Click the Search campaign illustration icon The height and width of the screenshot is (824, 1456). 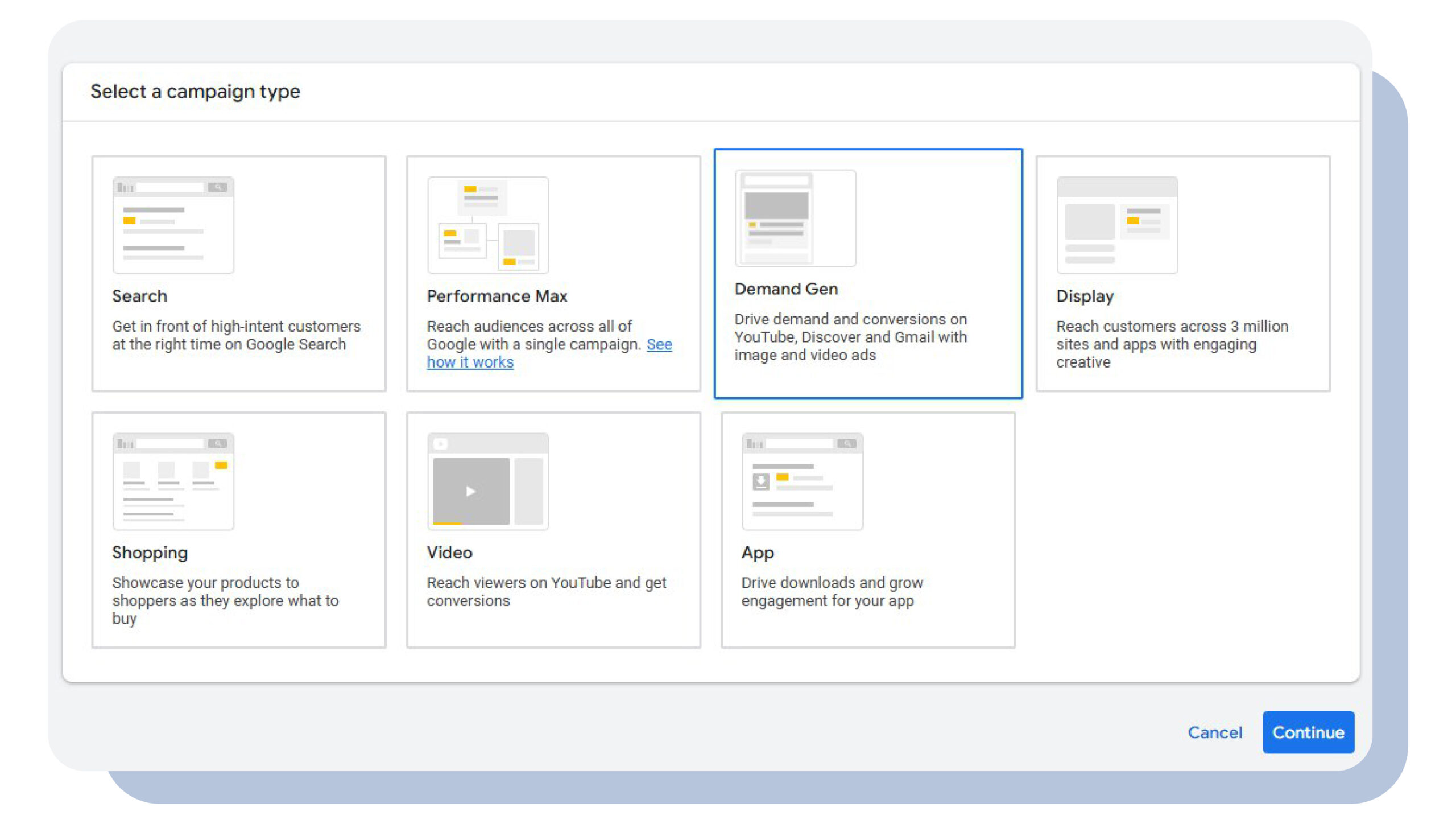pyautogui.click(x=173, y=225)
